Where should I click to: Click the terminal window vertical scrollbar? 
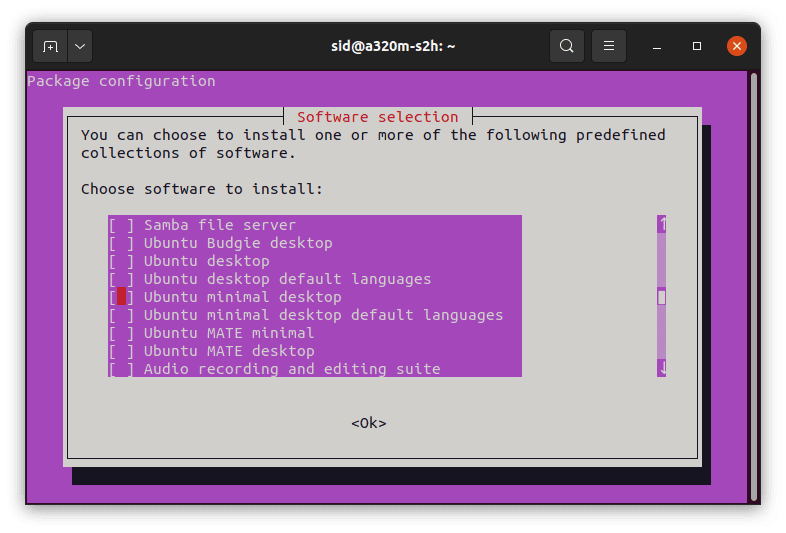coord(753,287)
